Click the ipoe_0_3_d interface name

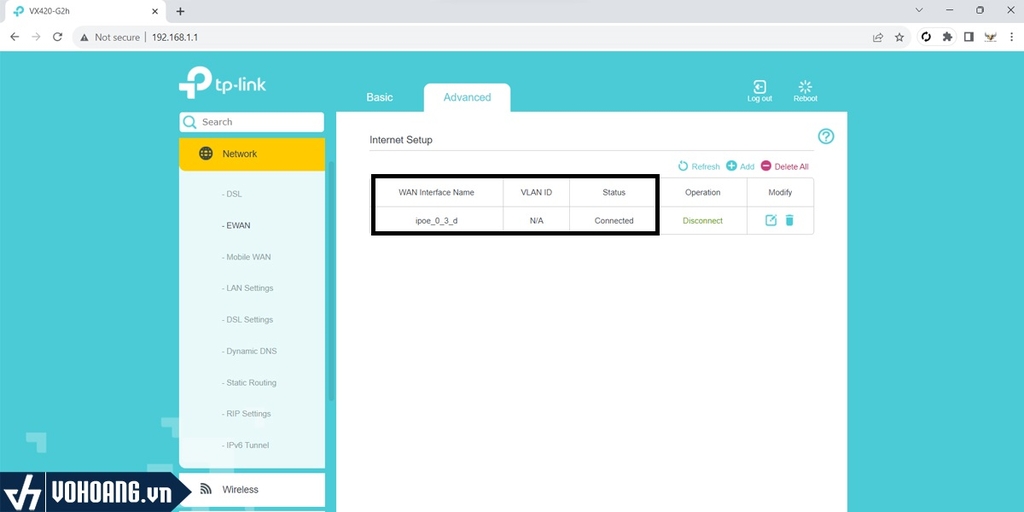(436, 221)
